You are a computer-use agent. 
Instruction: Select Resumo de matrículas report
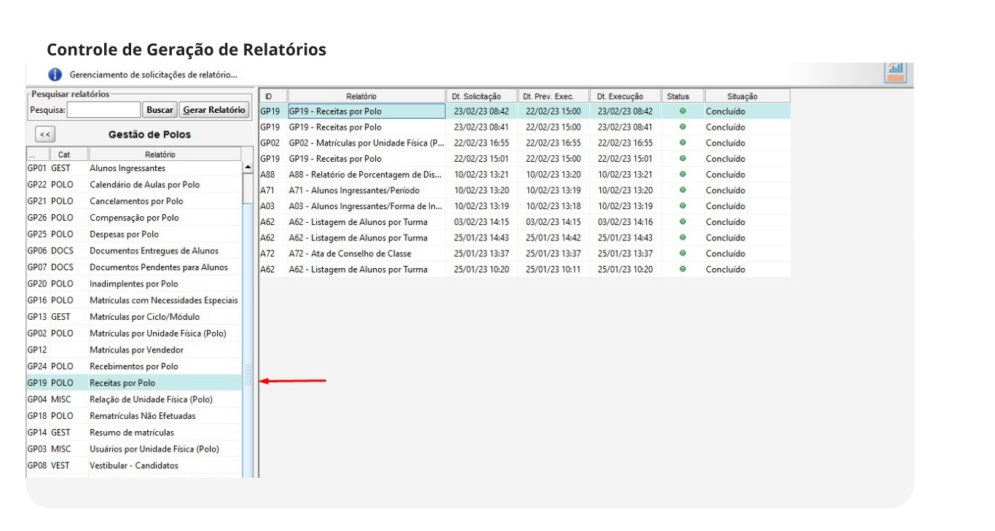coord(134,432)
